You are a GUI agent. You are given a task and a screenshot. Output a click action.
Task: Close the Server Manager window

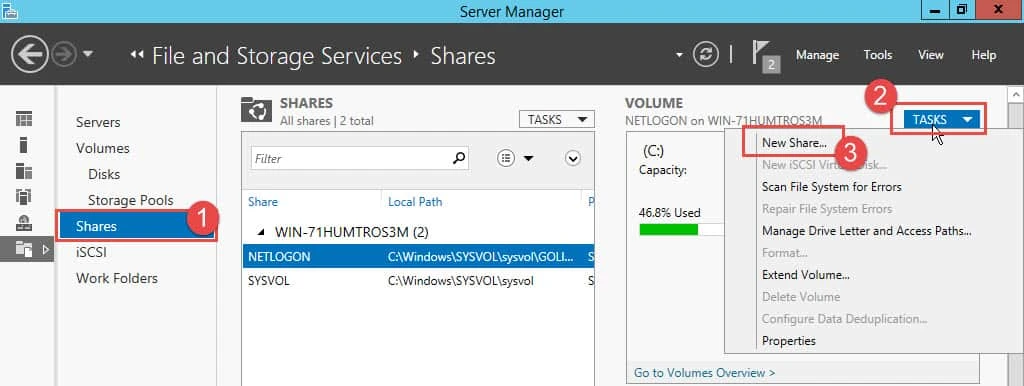(998, 9)
